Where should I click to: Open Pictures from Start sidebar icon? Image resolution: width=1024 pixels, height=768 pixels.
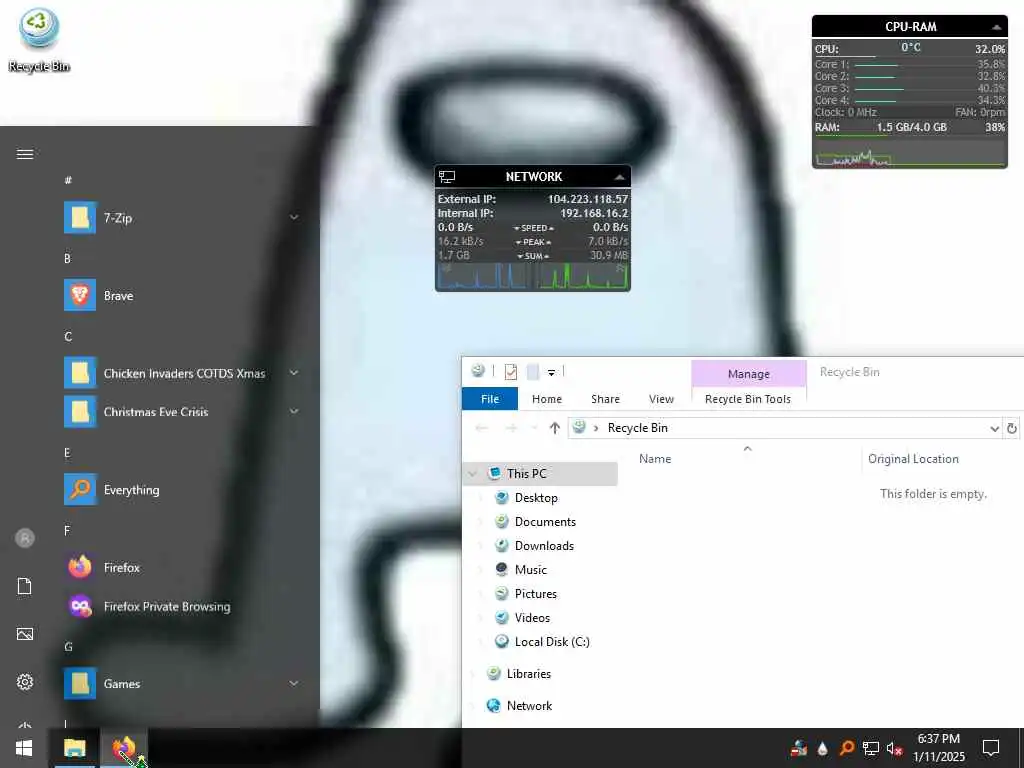[x=25, y=634]
